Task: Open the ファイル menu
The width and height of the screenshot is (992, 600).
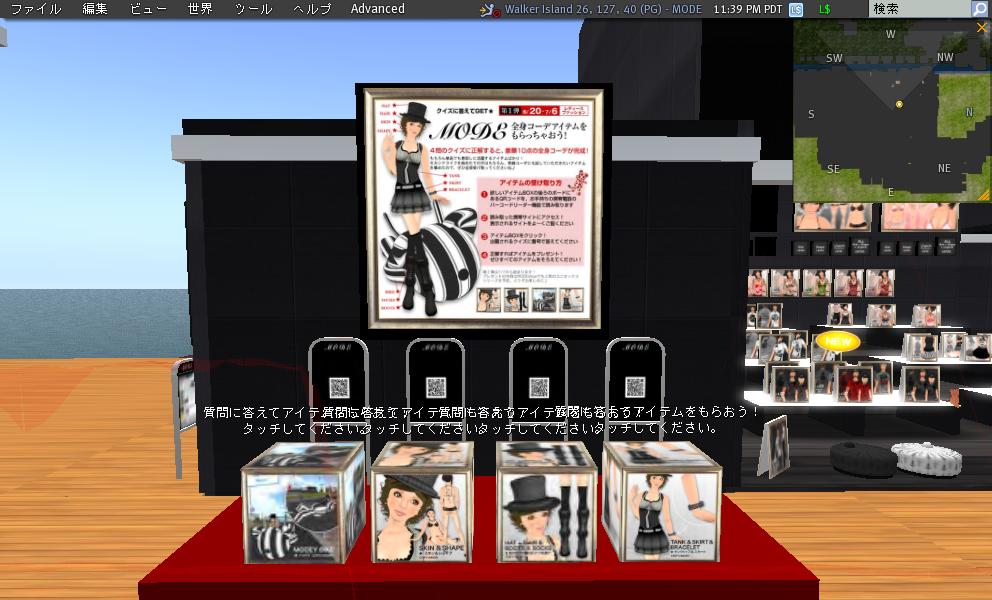Action: coord(36,9)
